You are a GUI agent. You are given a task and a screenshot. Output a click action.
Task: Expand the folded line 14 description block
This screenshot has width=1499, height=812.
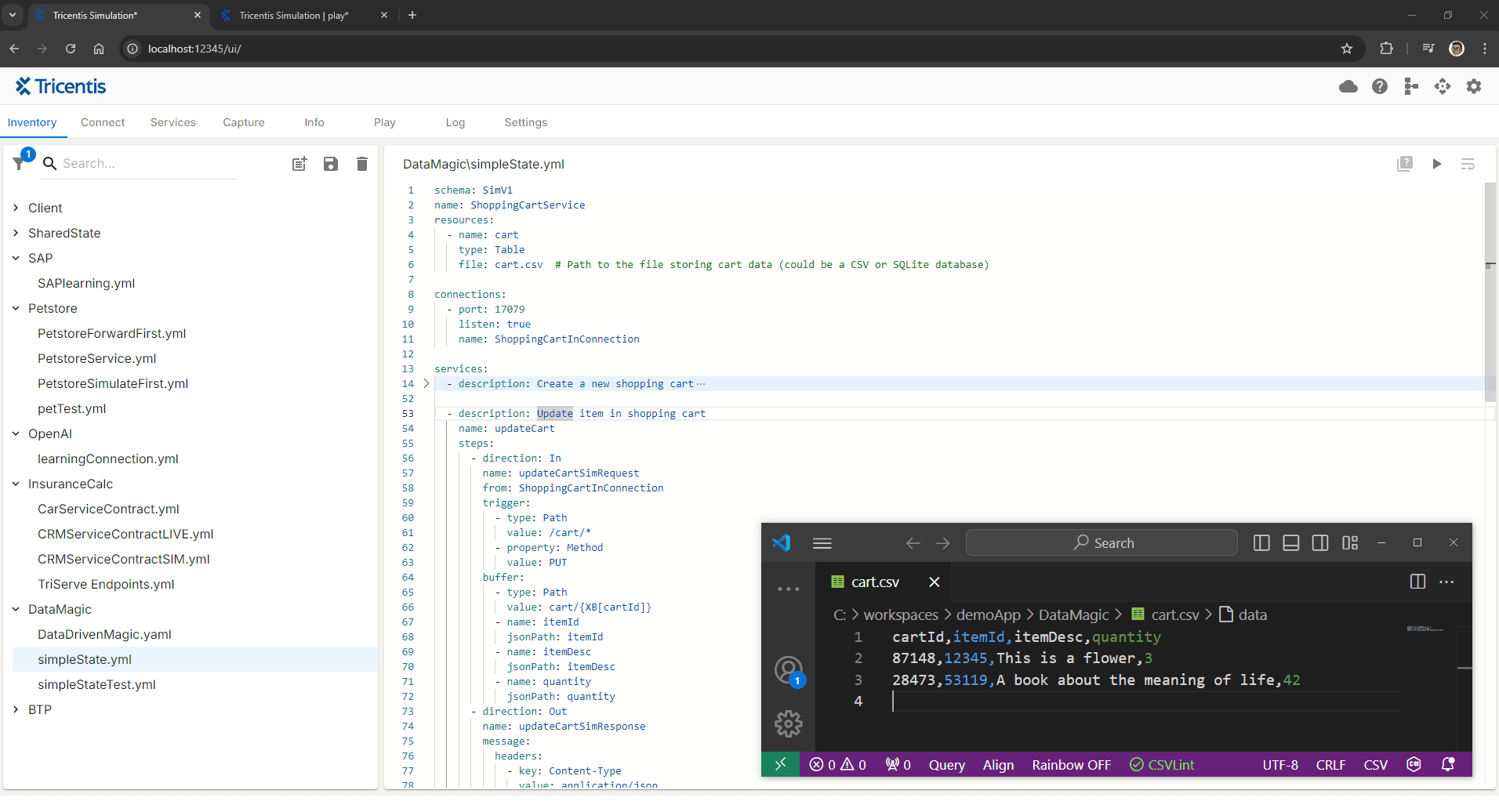pos(426,384)
